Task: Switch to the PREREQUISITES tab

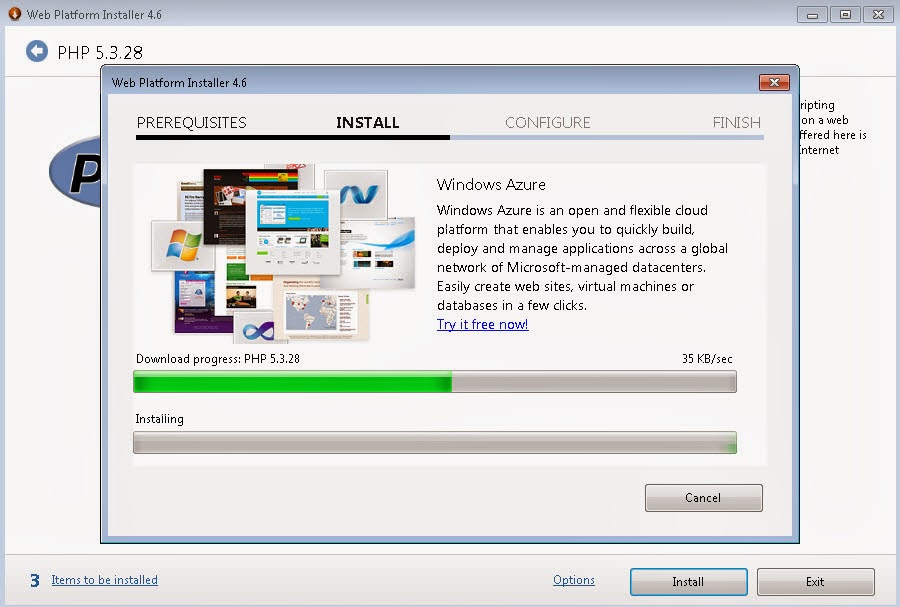Action: [191, 122]
